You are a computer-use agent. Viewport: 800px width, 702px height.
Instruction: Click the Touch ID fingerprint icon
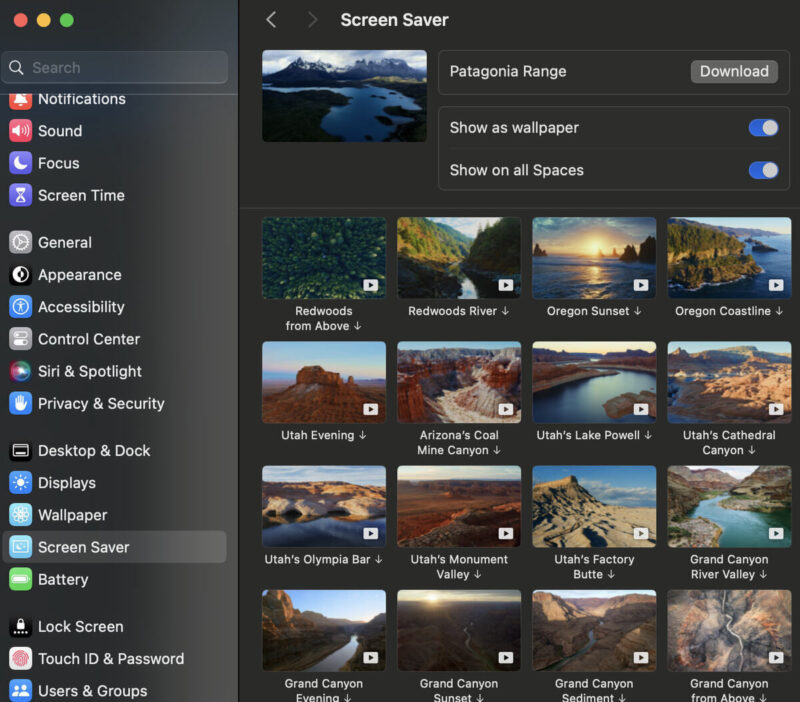tap(20, 659)
